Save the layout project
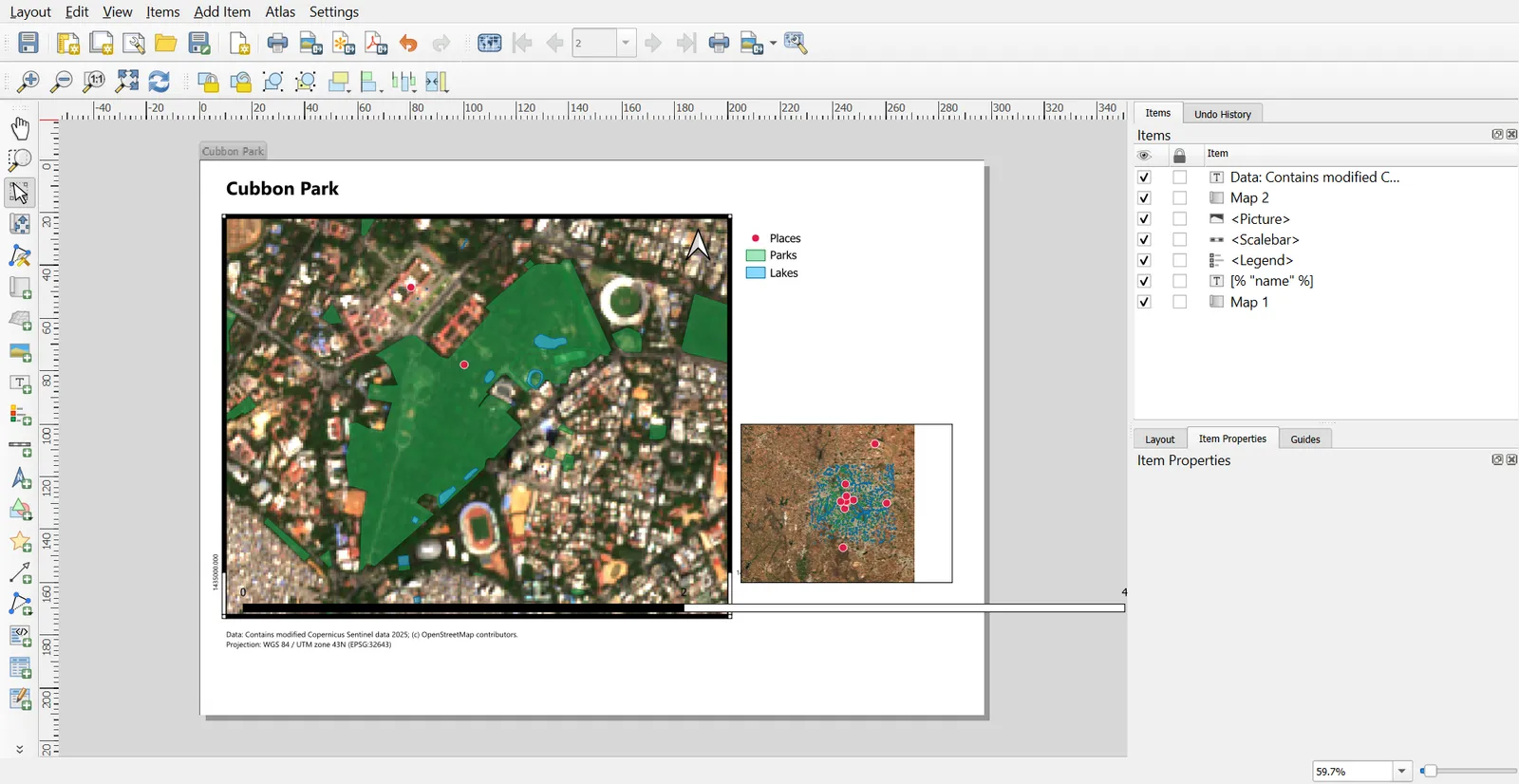 28,43
